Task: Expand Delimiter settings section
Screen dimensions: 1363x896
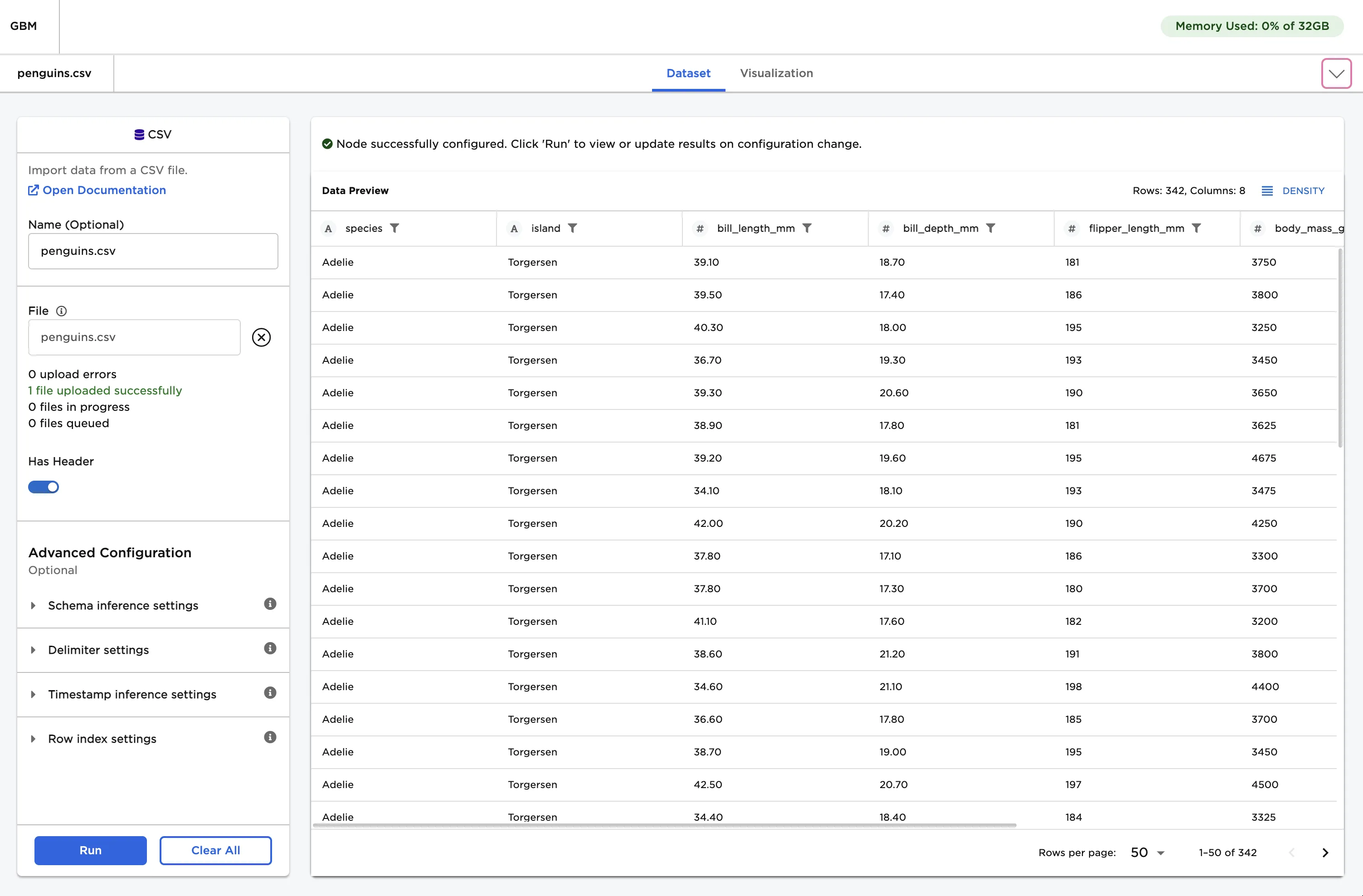Action: point(98,650)
